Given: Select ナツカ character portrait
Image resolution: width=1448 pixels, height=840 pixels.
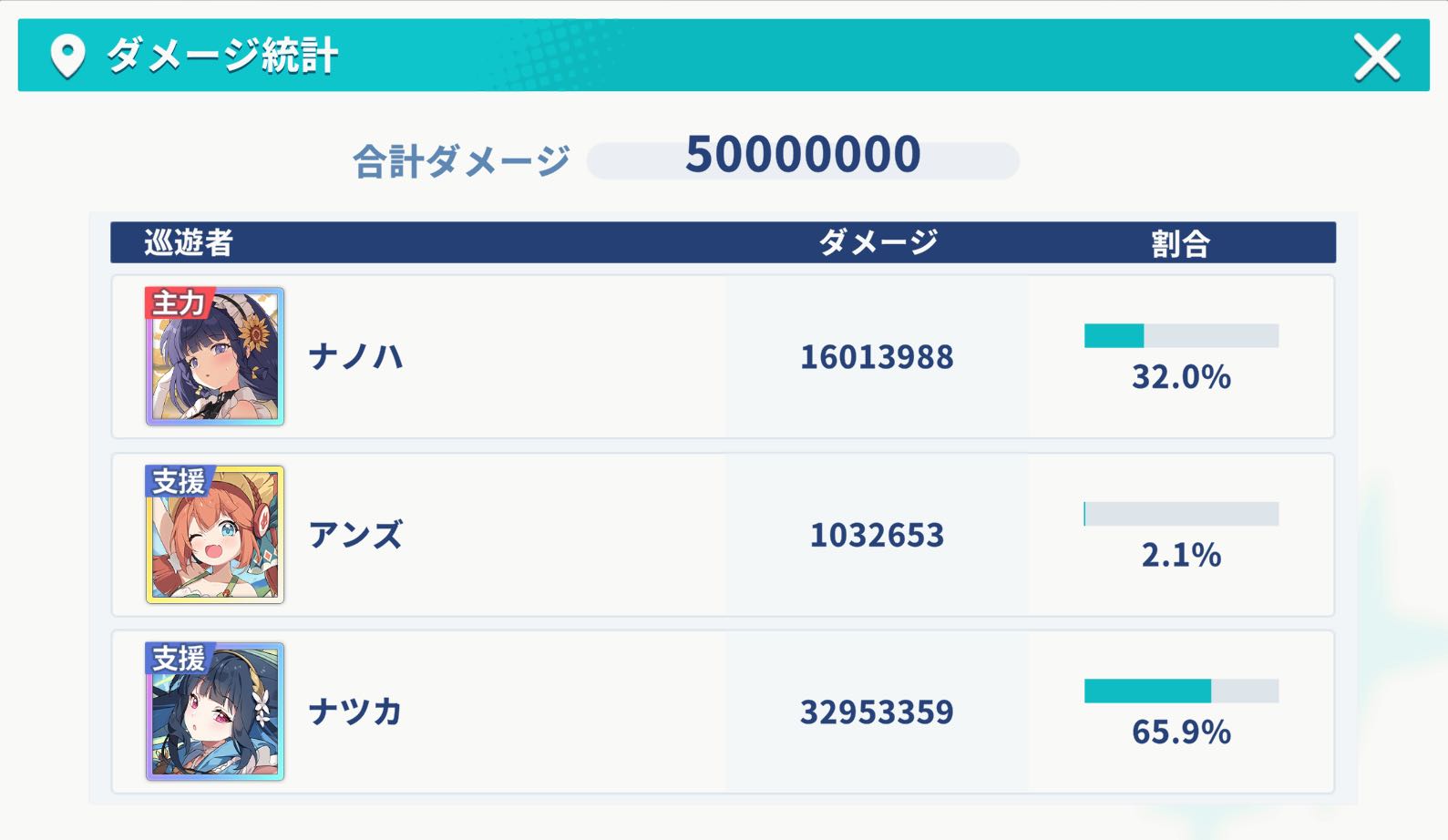Looking at the screenshot, I should pos(215,712).
